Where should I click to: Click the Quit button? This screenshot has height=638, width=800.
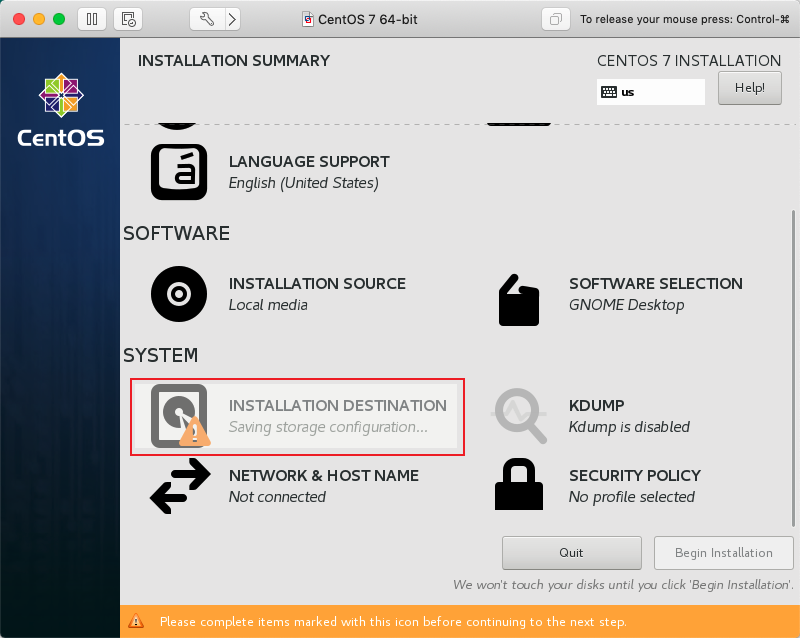(x=571, y=553)
